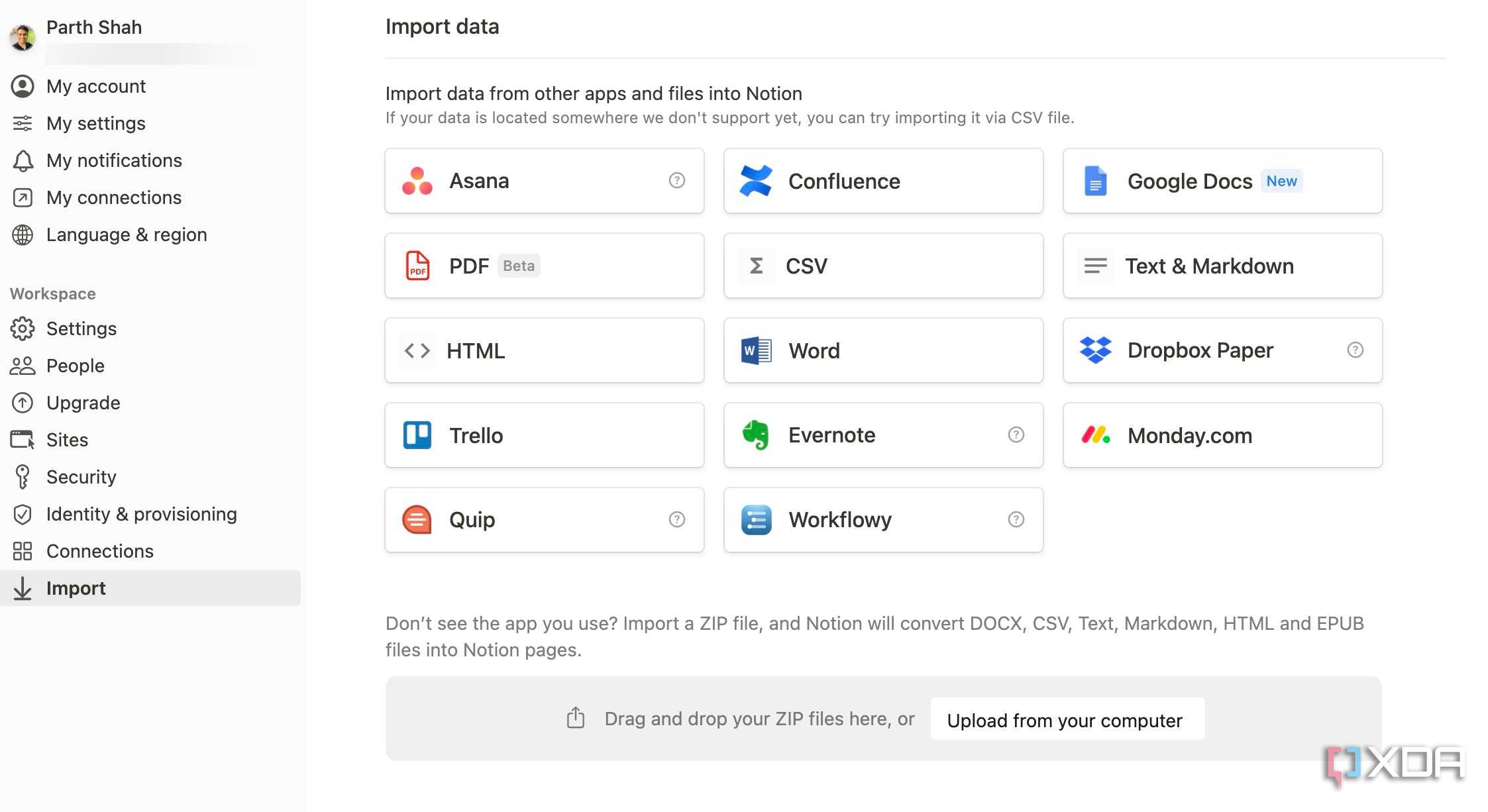Choose the Evernote import card
The image size is (1488, 812).
(x=884, y=435)
